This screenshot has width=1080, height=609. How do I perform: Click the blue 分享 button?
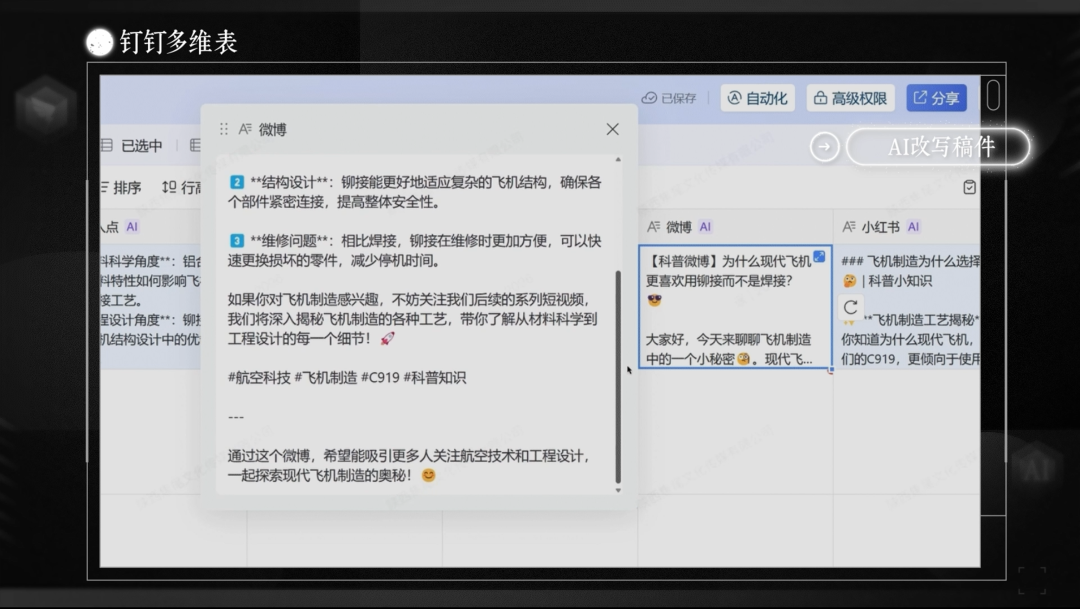[x=936, y=98]
